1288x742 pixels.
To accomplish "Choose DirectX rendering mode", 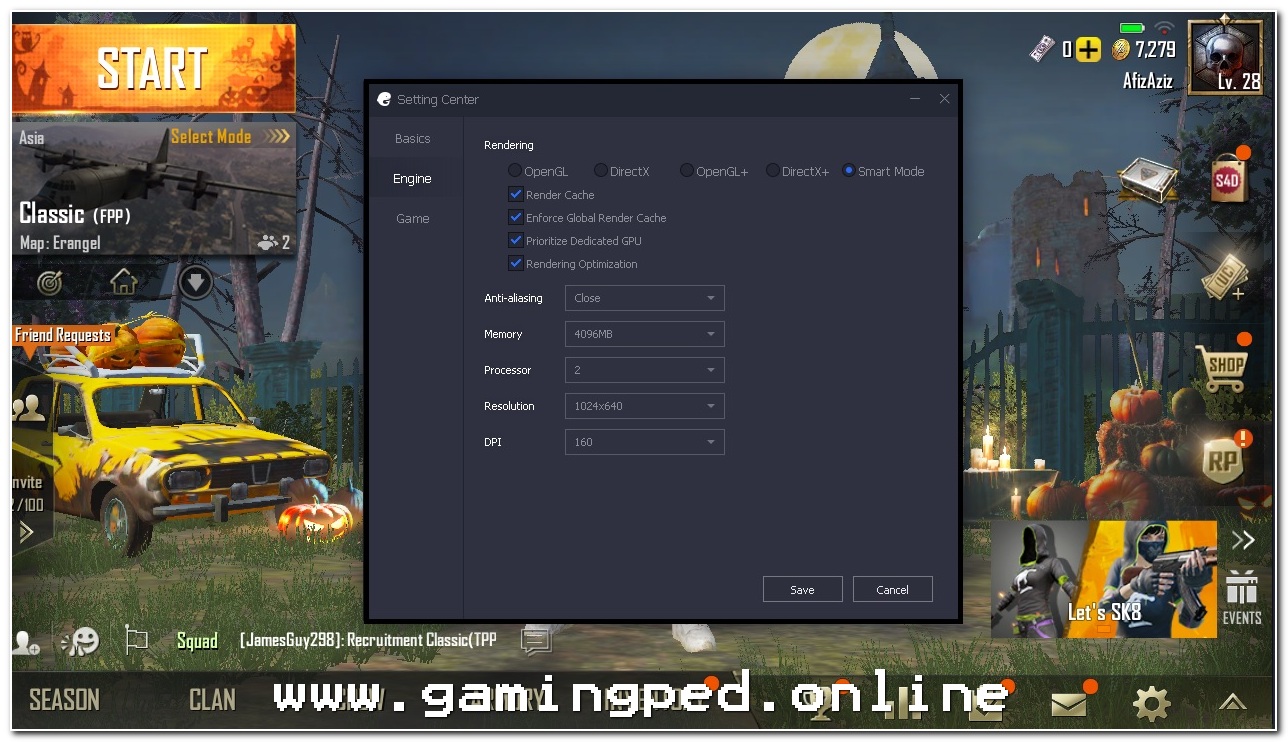I will point(601,171).
